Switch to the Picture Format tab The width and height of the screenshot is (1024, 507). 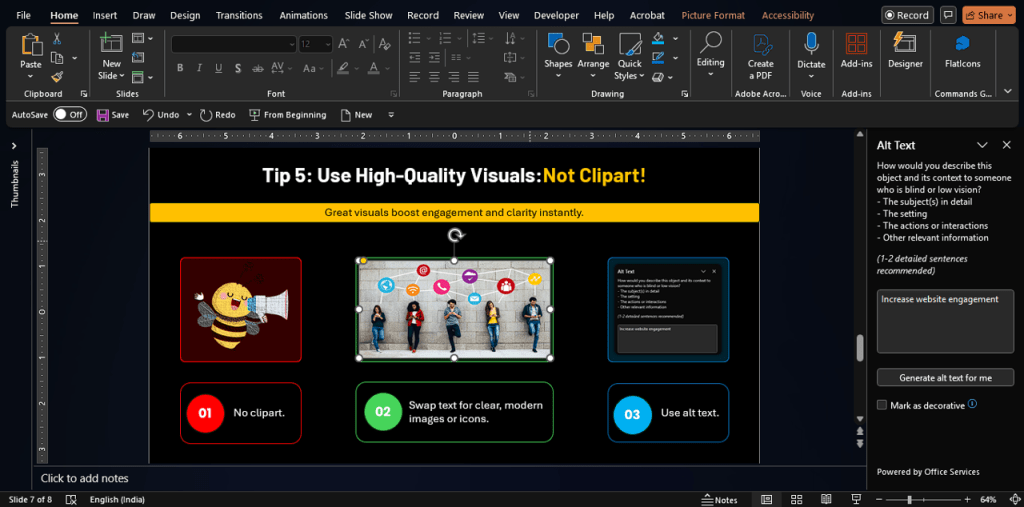[713, 16]
